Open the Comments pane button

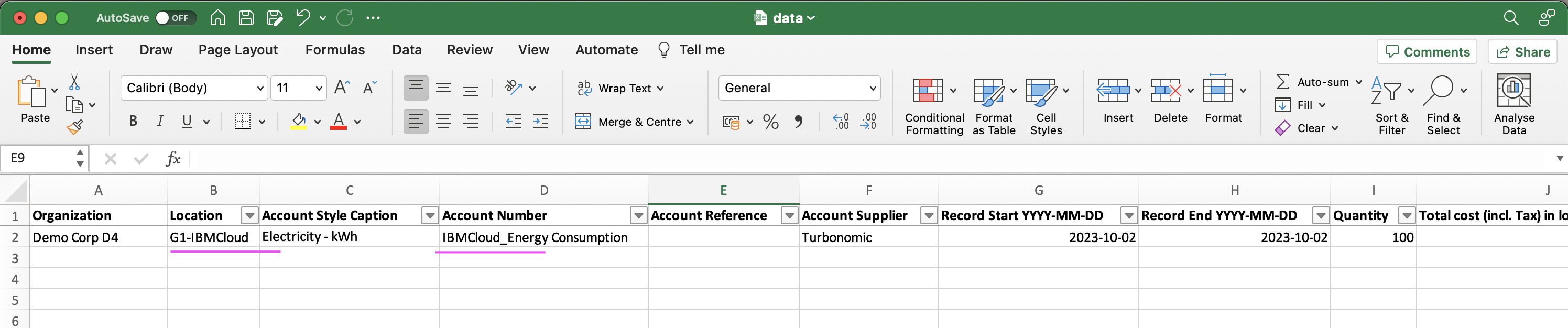pyautogui.click(x=1428, y=52)
